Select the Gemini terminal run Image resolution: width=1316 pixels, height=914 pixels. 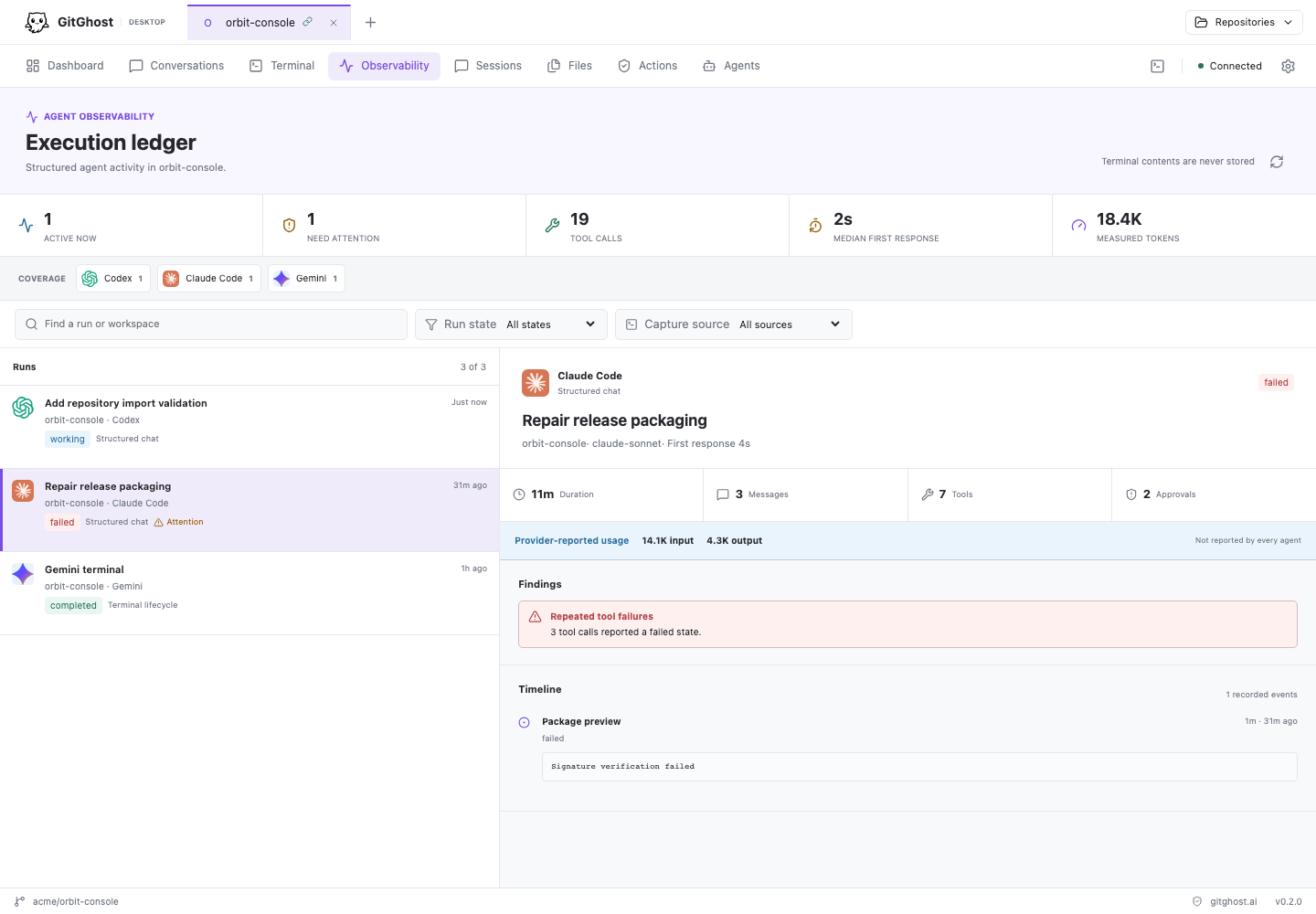click(249, 593)
